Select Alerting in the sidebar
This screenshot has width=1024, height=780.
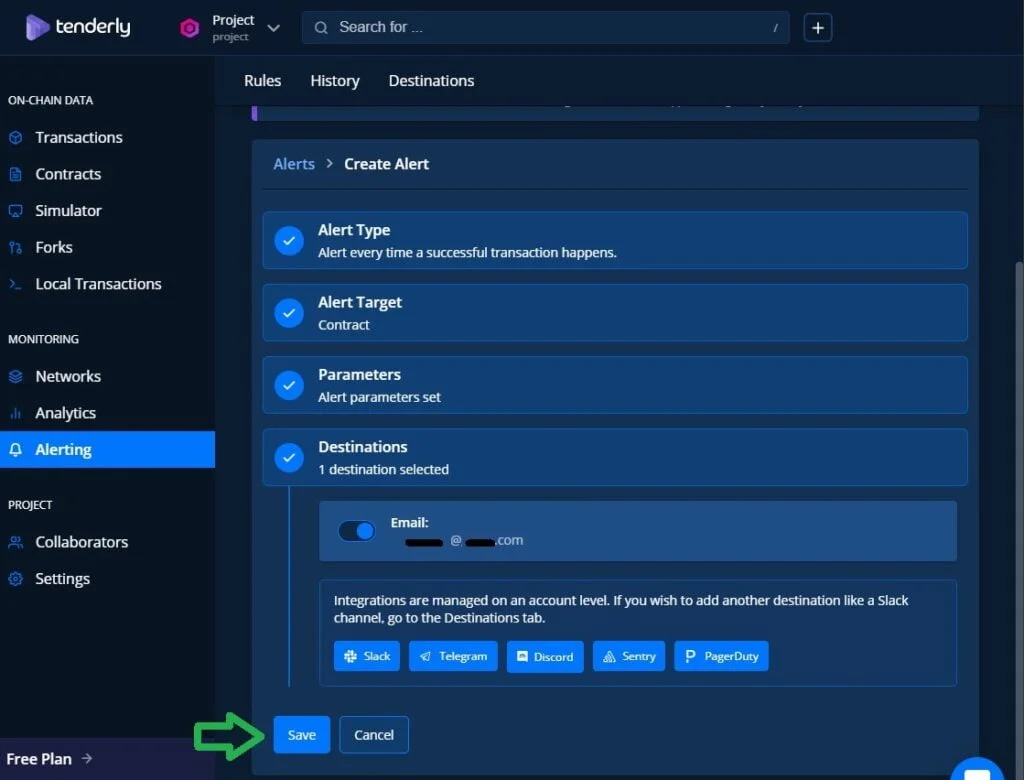[x=107, y=449]
